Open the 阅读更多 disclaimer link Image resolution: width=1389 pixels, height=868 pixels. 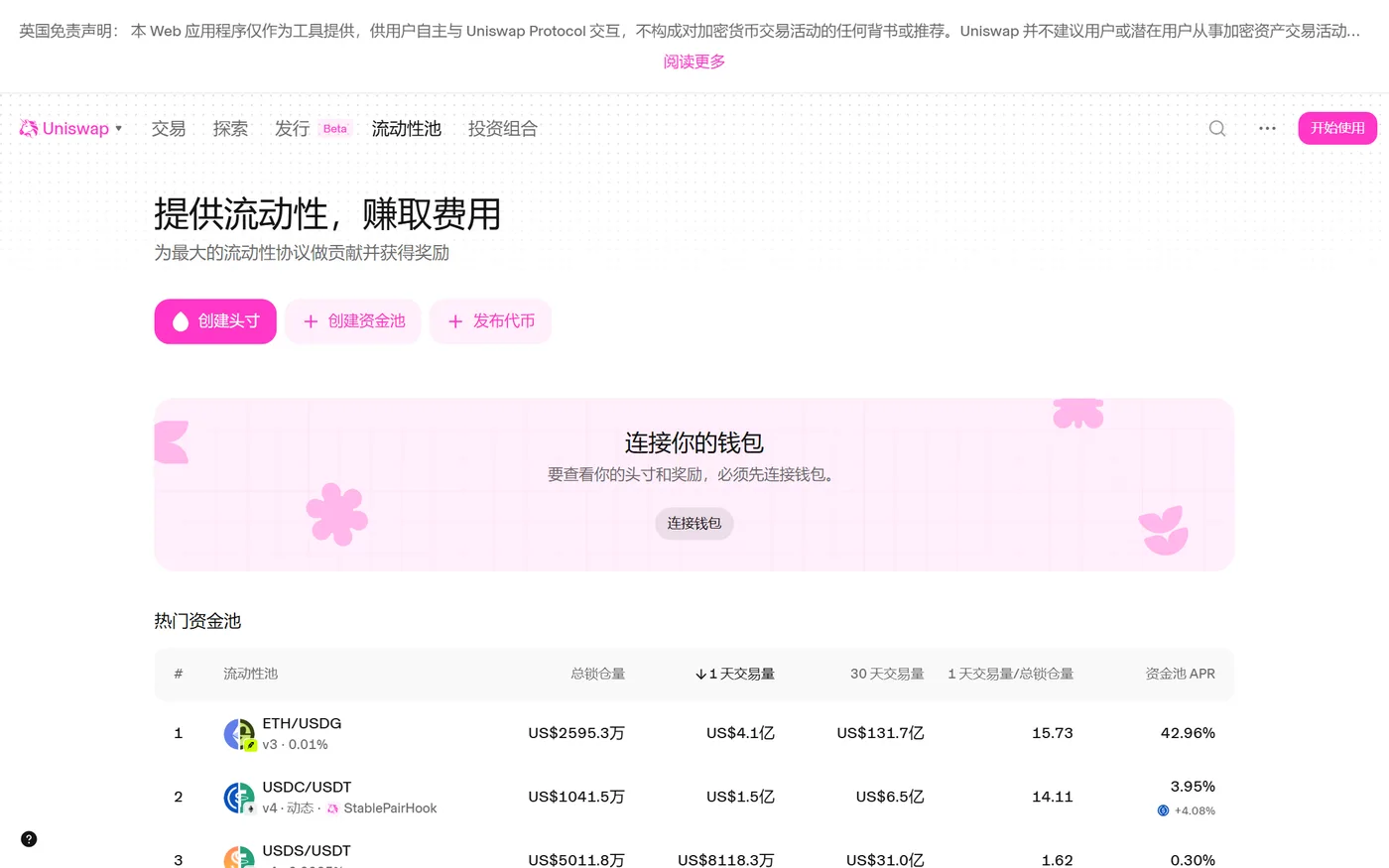pyautogui.click(x=694, y=62)
